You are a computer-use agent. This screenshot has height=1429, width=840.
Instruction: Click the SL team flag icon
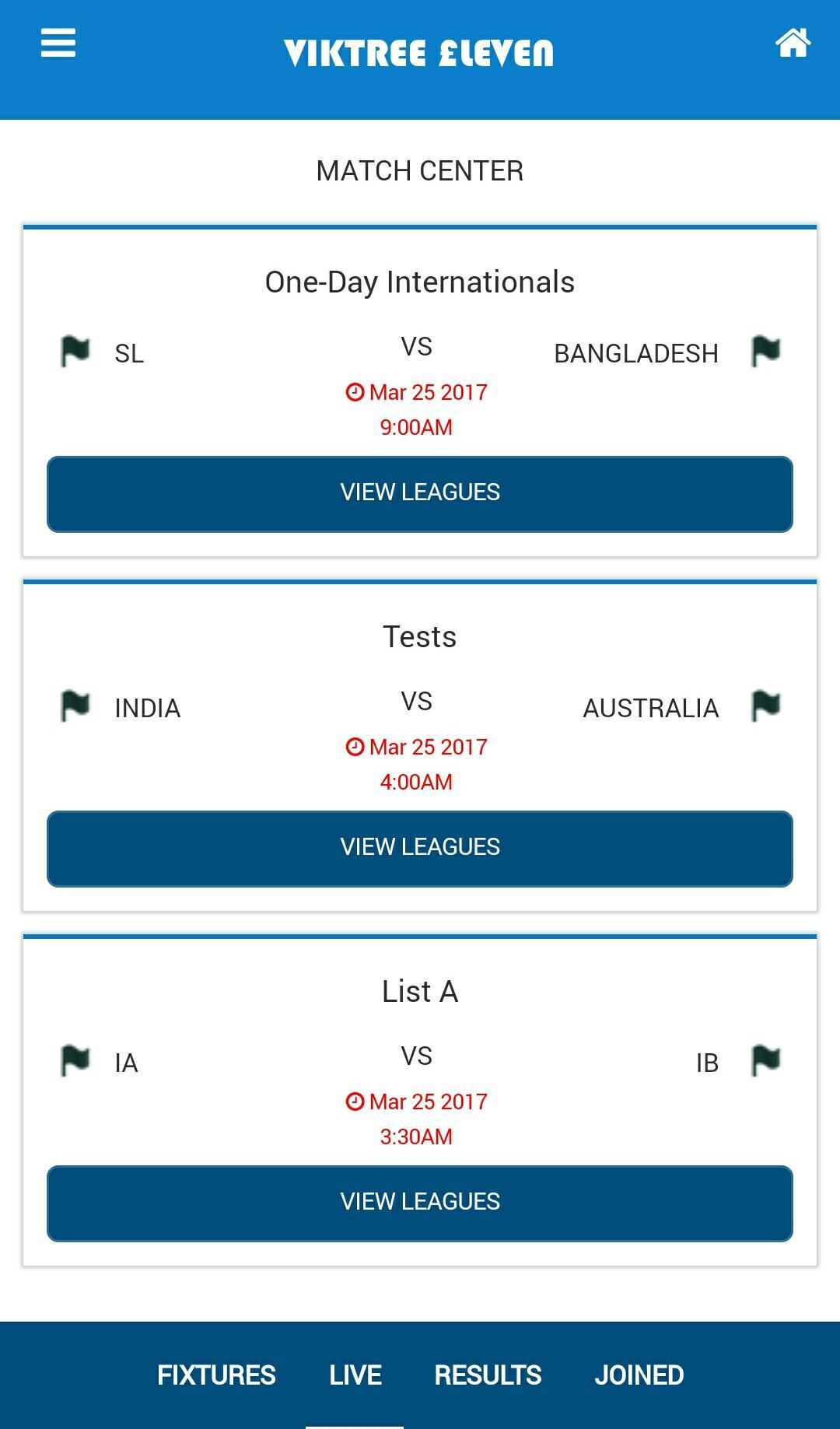[75, 352]
